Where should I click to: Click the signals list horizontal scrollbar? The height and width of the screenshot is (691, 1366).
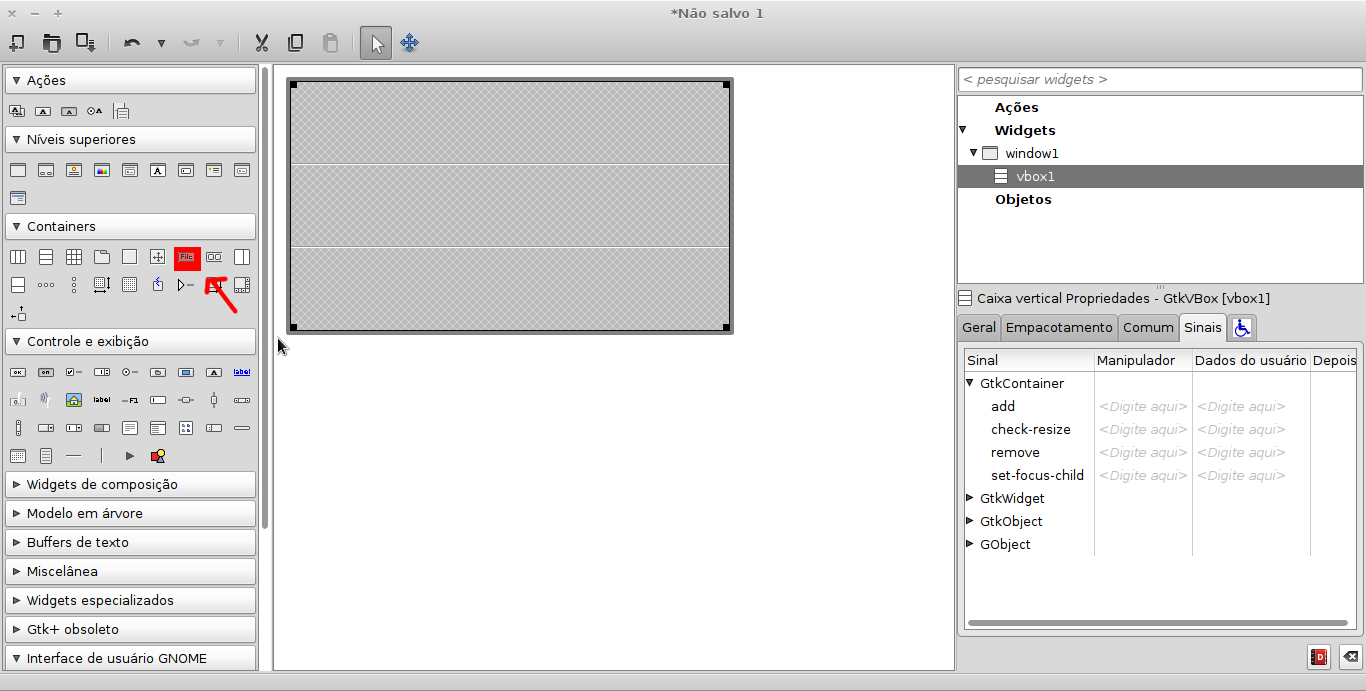(1158, 623)
